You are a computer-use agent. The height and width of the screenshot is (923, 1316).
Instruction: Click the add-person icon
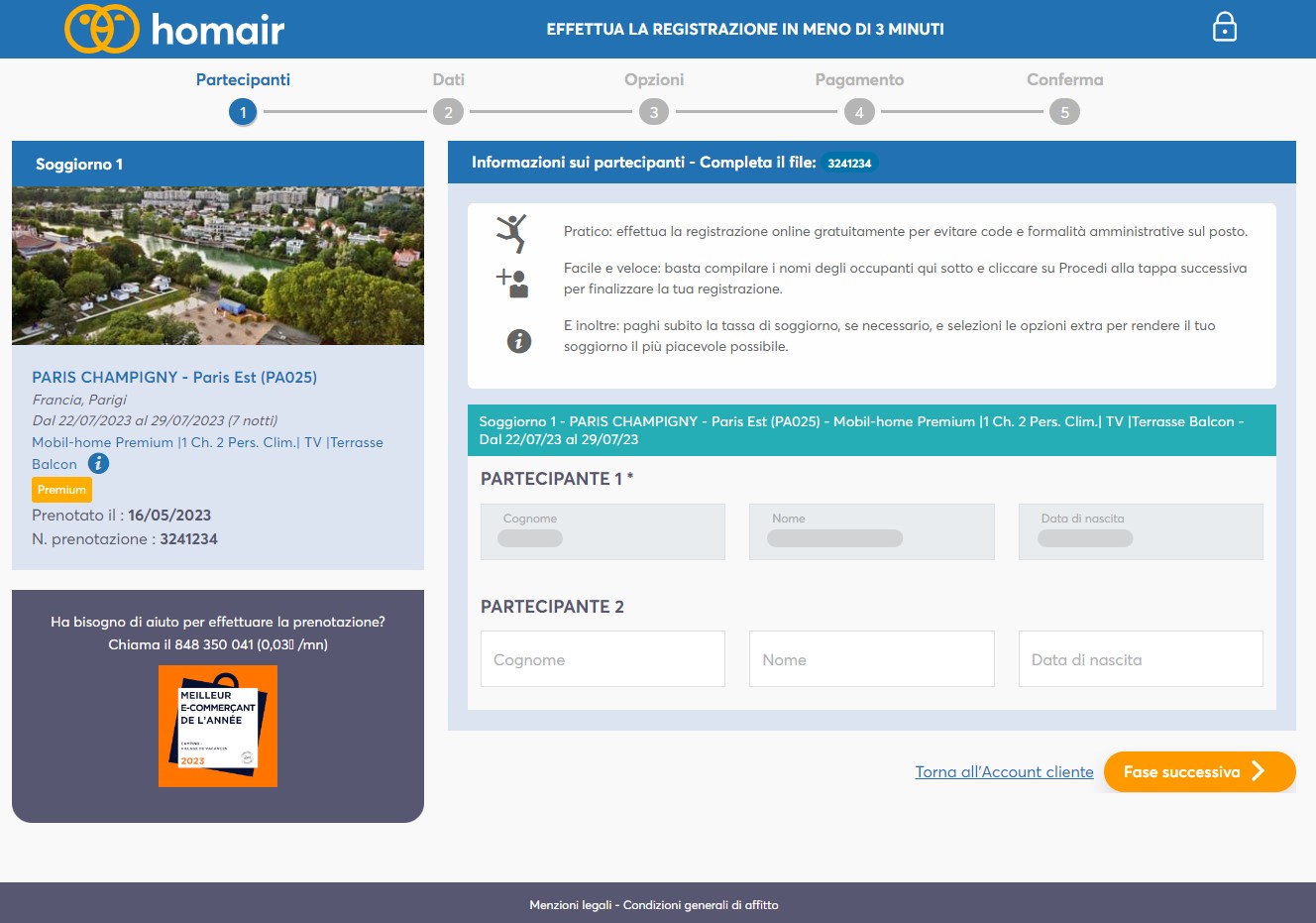tap(512, 284)
